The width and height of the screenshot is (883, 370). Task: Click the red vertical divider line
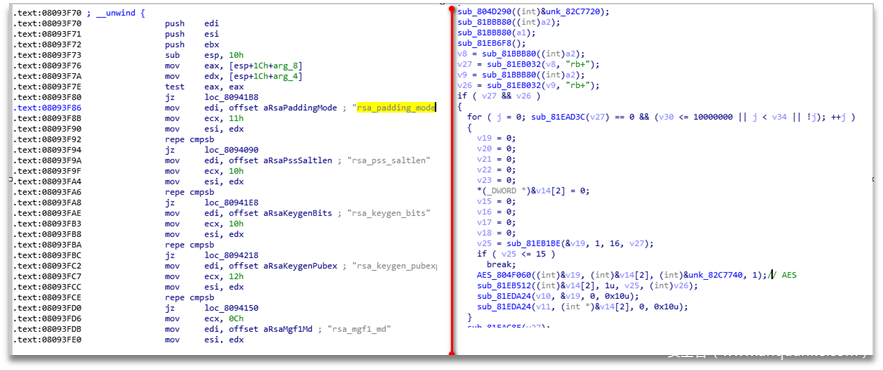point(451,181)
